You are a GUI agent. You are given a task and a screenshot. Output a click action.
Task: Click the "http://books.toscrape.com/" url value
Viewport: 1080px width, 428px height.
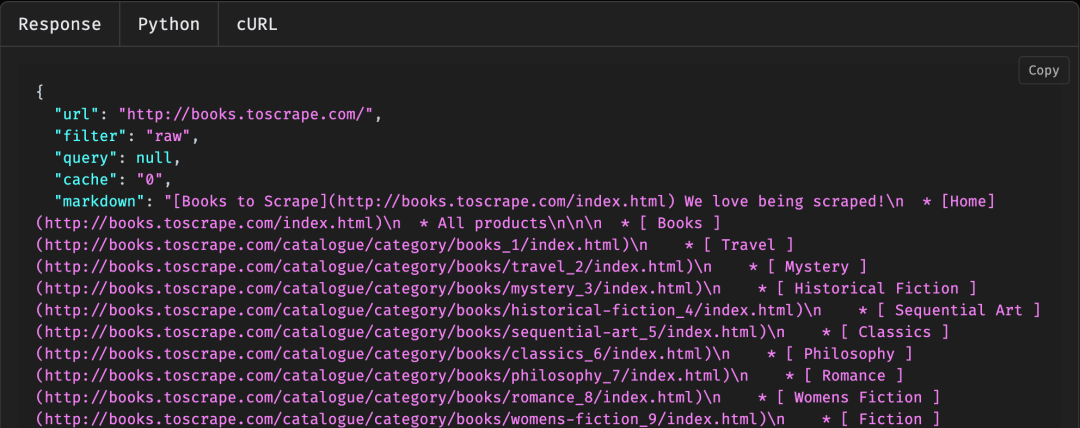(247, 115)
